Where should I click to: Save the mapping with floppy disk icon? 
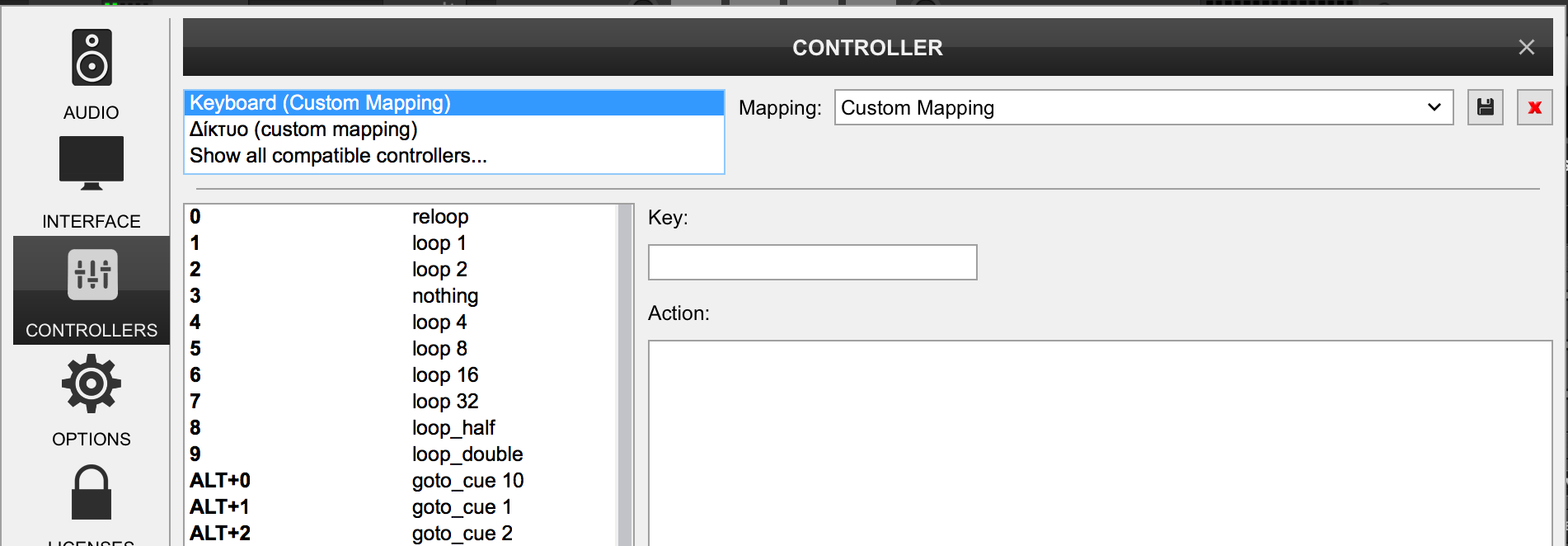(x=1485, y=107)
